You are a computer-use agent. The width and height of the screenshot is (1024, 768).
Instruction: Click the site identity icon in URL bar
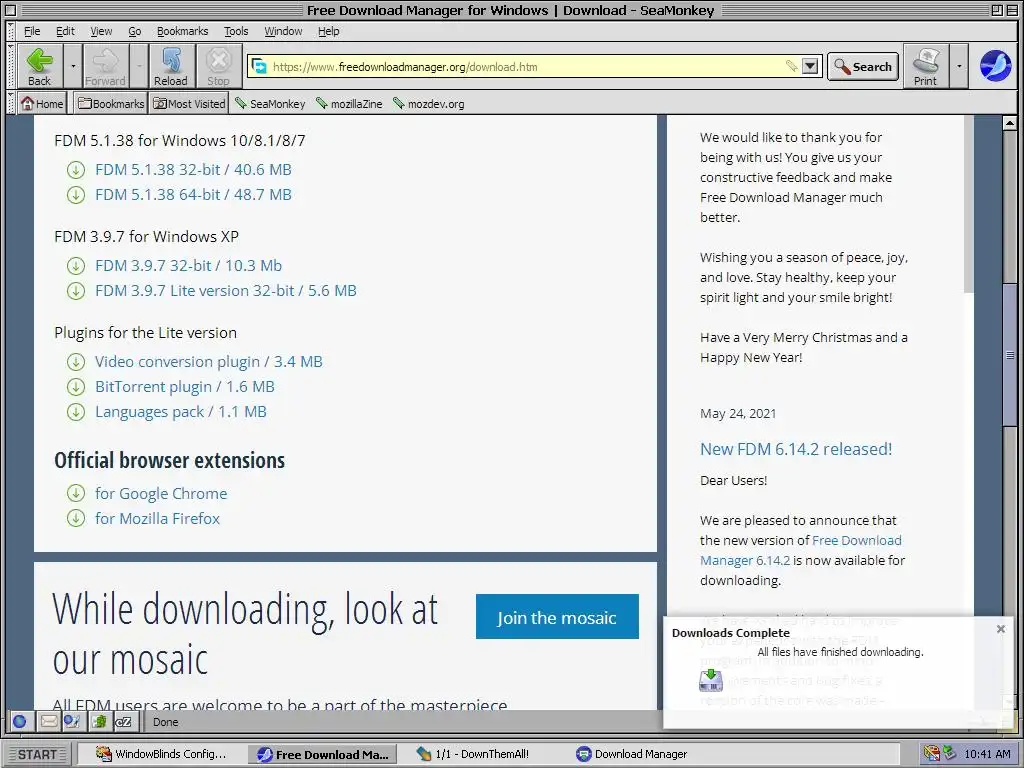pyautogui.click(x=259, y=67)
